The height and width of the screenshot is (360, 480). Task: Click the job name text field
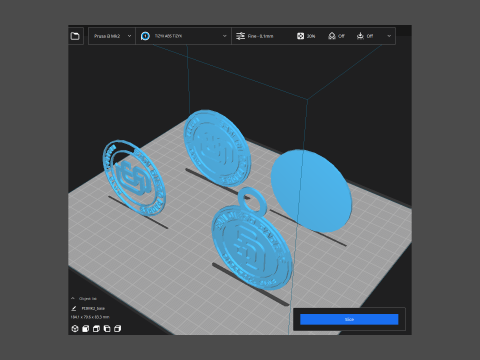(93, 308)
